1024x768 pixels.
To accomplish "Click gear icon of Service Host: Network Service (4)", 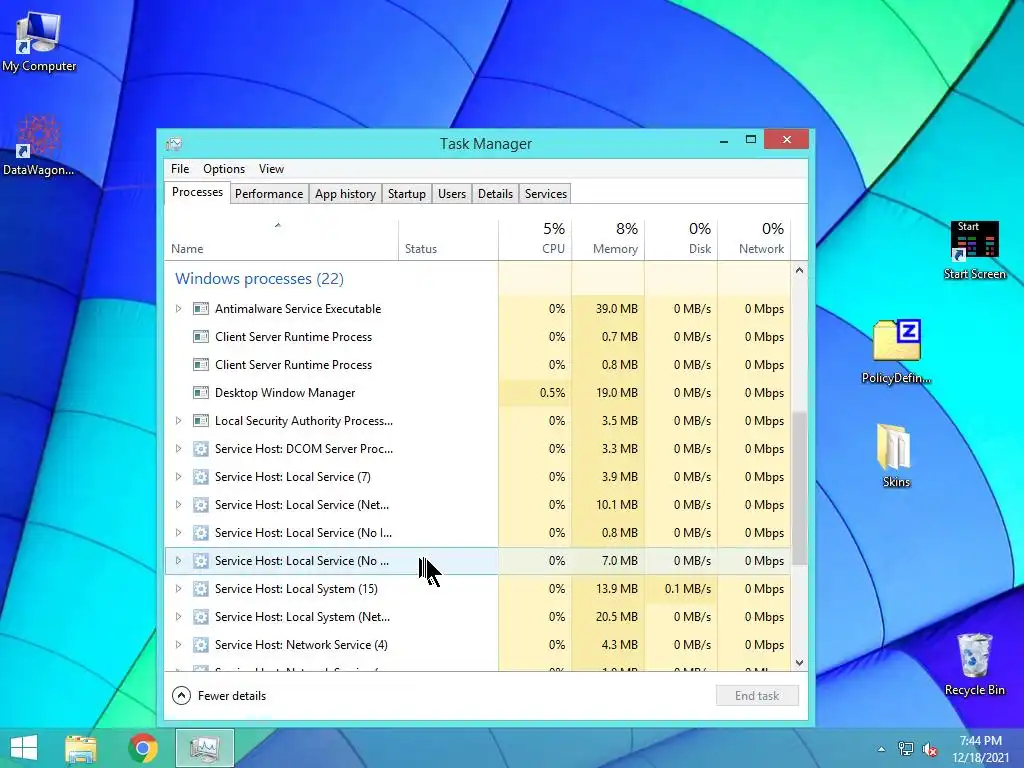I will [x=200, y=645].
